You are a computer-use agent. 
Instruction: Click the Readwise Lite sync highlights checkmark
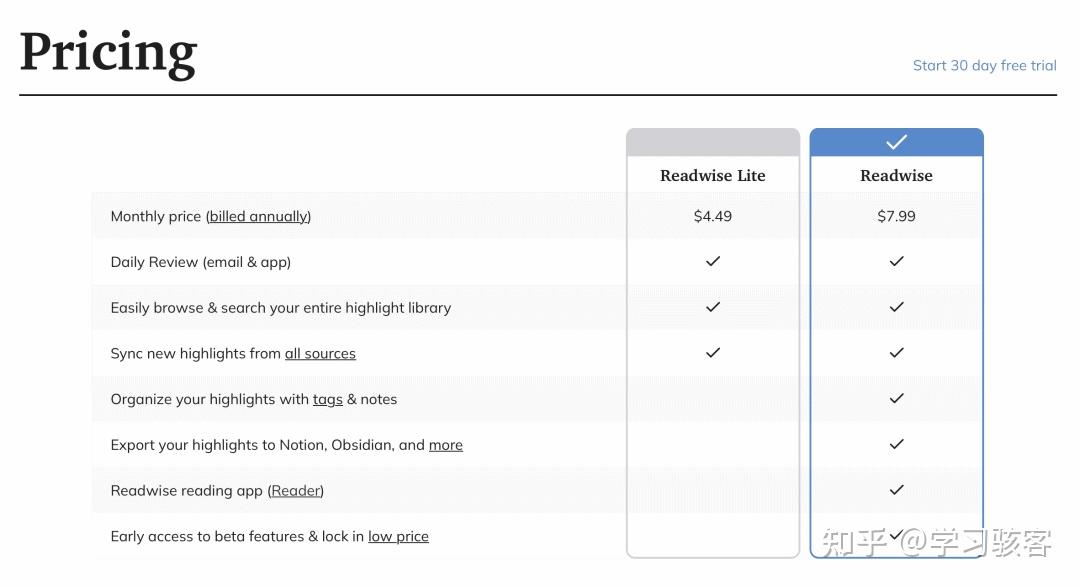(713, 353)
